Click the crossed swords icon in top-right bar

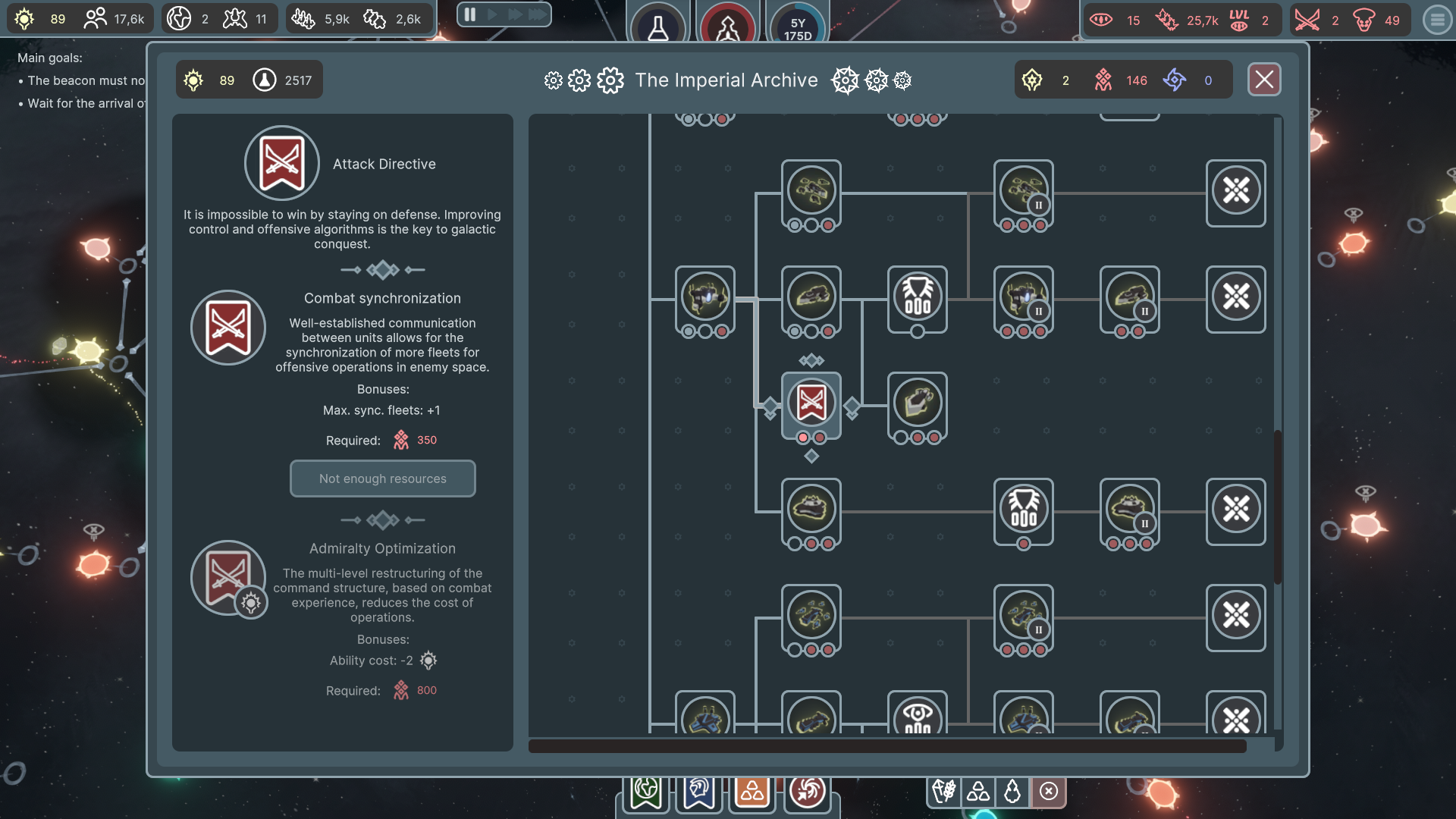[x=1307, y=20]
